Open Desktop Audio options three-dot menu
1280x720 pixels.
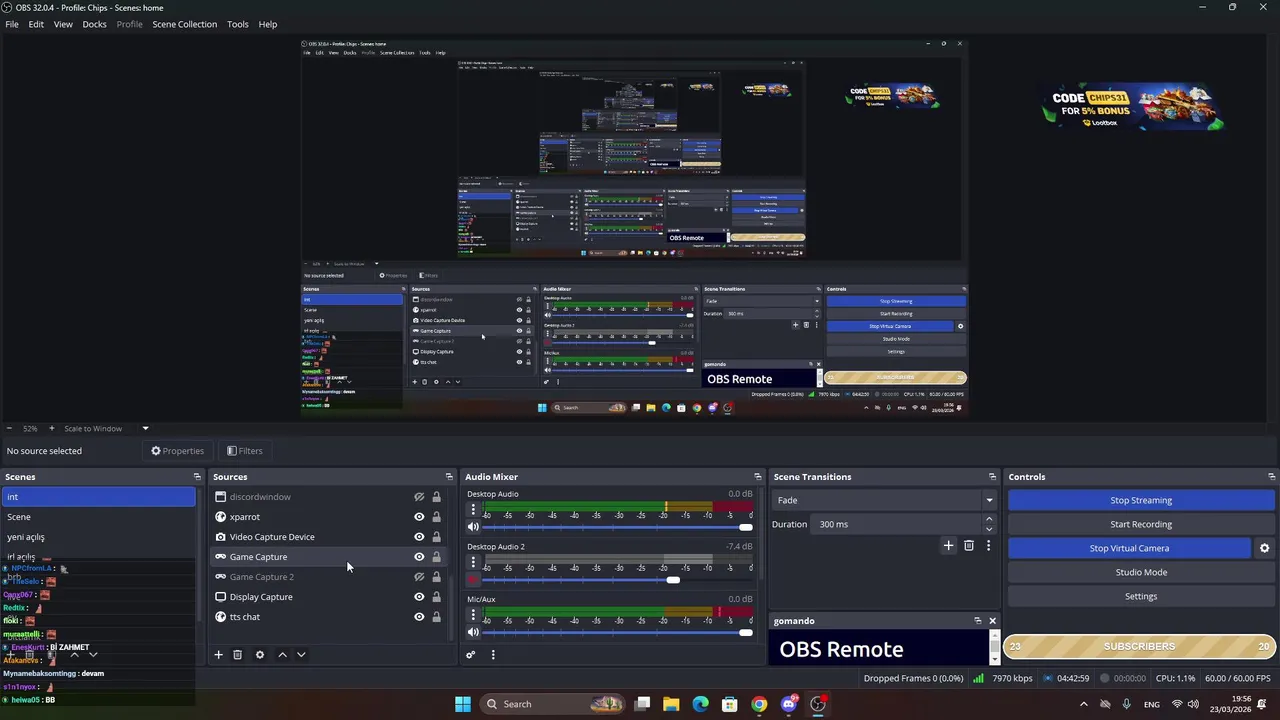click(x=473, y=510)
